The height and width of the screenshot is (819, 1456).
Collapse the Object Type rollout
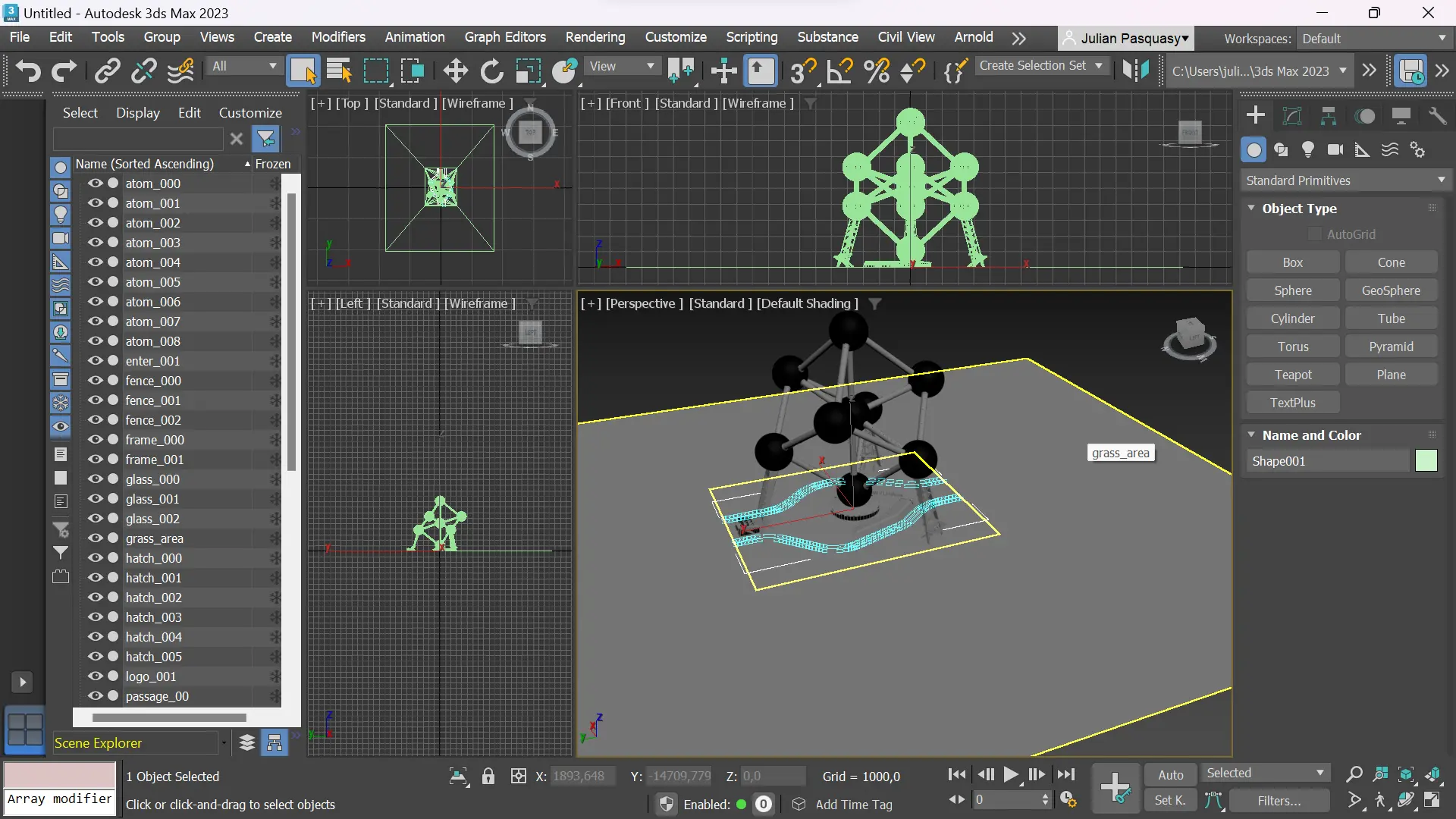click(1251, 209)
